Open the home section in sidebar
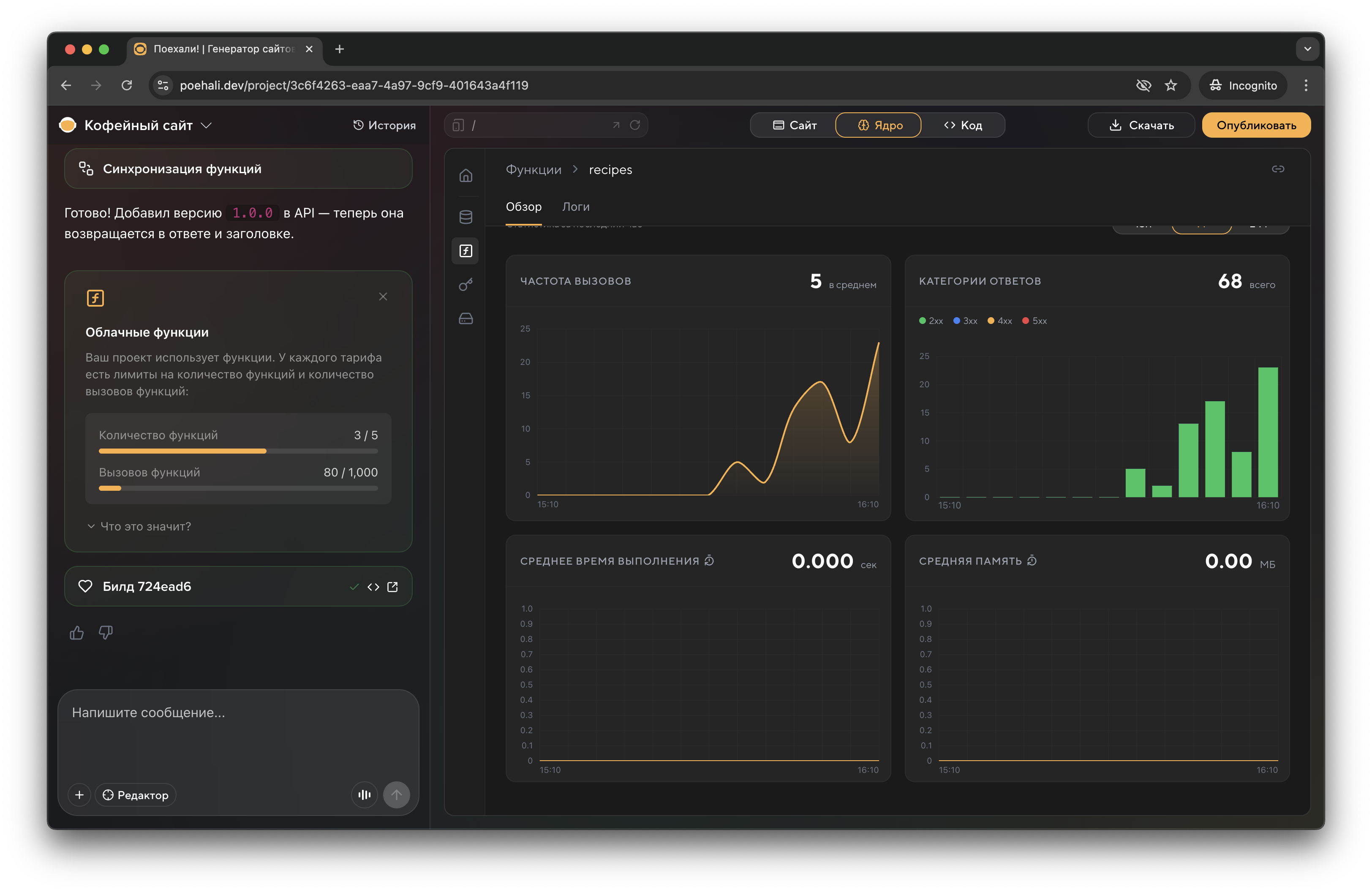 [x=466, y=175]
